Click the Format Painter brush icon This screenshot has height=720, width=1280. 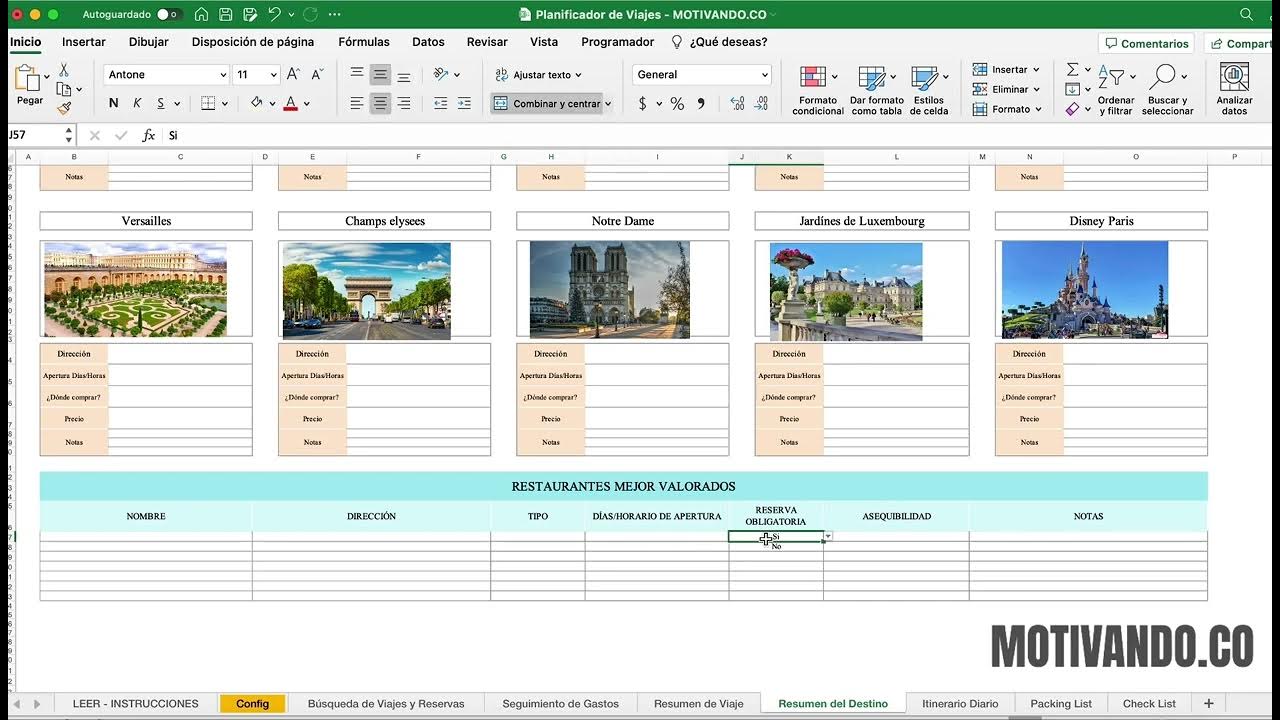tap(64, 108)
